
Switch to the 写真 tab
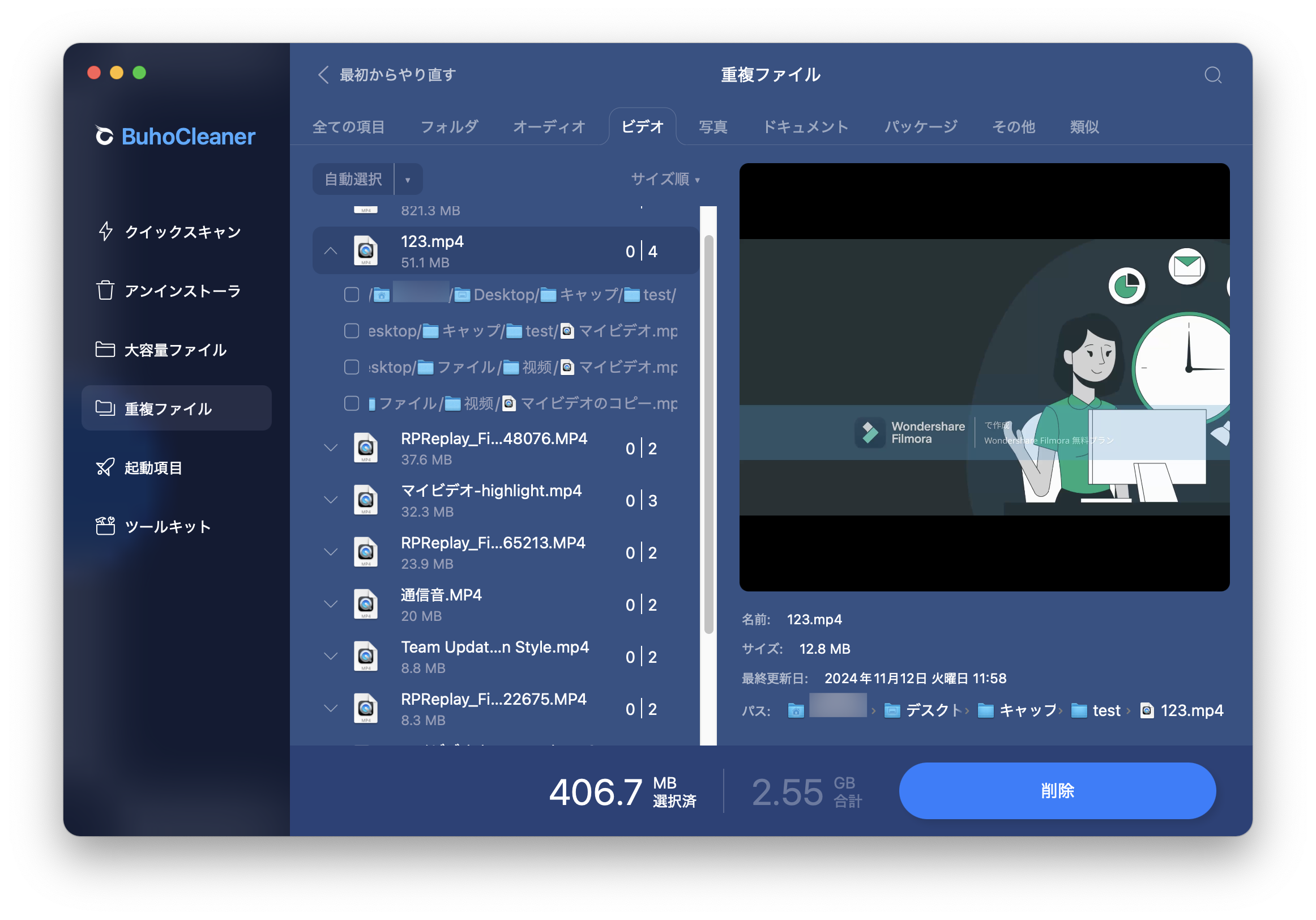pyautogui.click(x=712, y=127)
